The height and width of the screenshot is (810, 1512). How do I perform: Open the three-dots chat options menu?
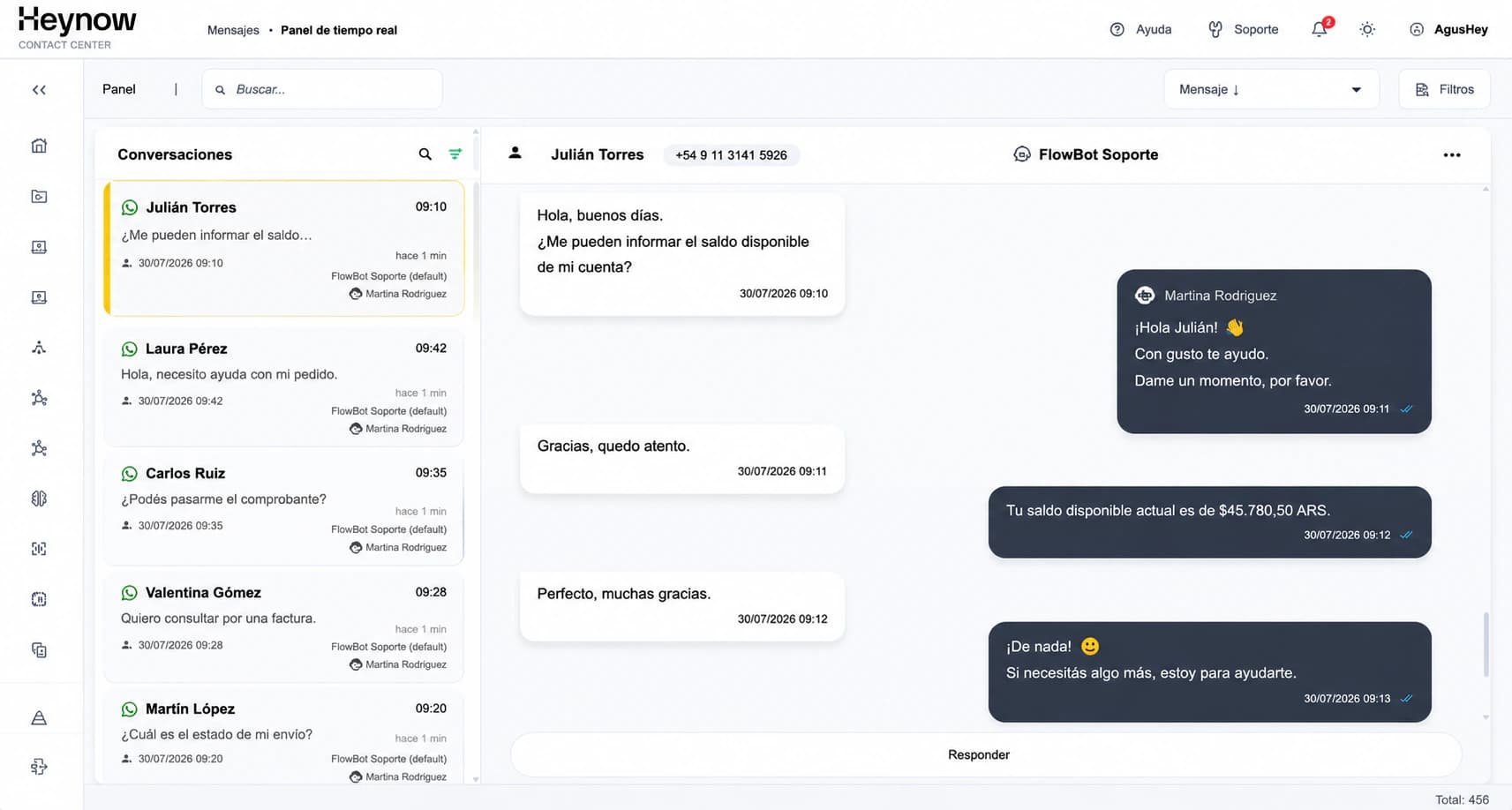(1452, 155)
